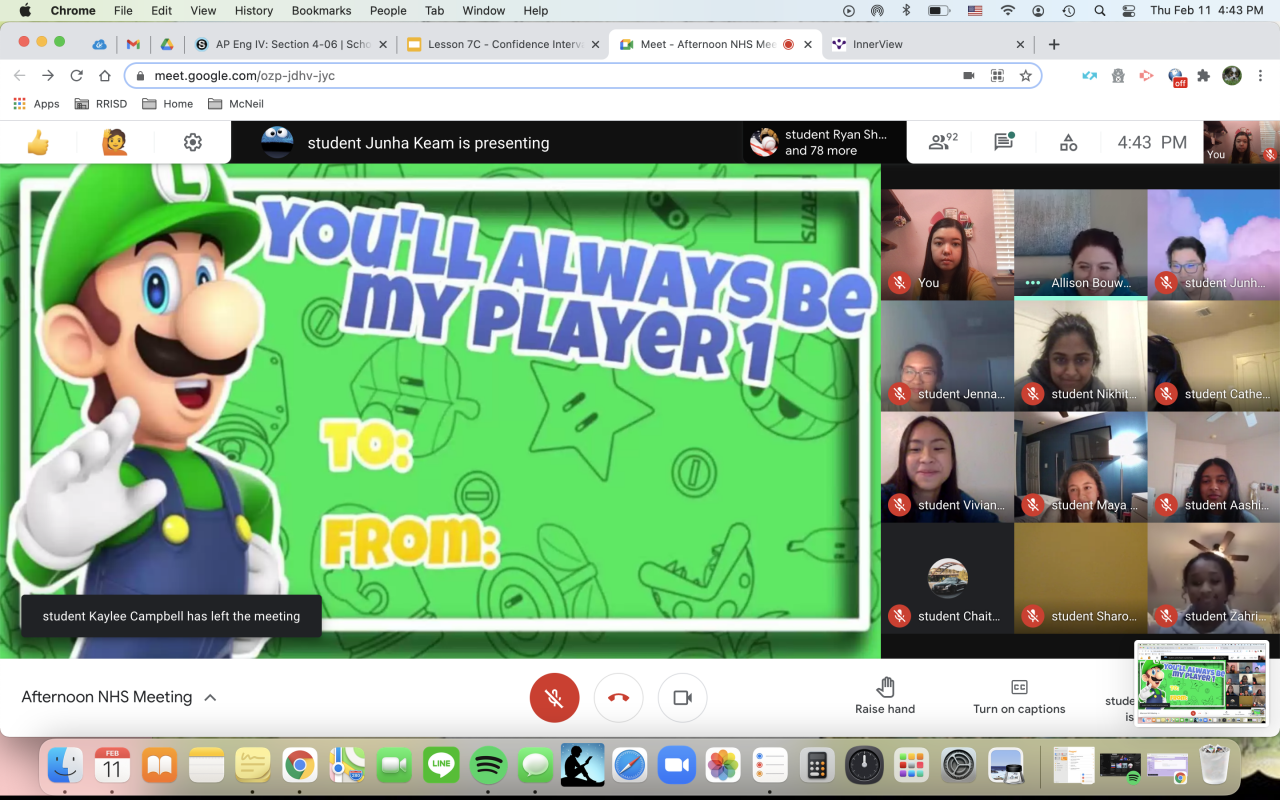This screenshot has height=800, width=1280.
Task: Click the thumbs up reaction icon
Action: (x=38, y=143)
